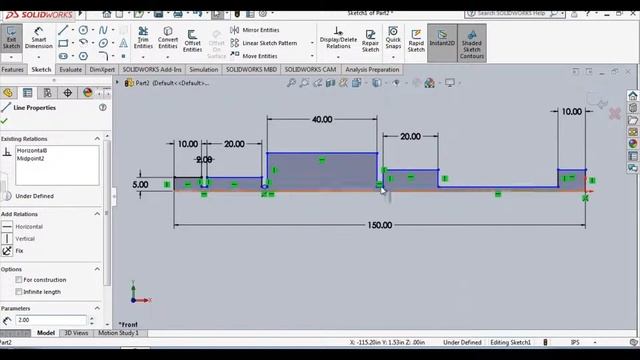Switch to ConfigurationManager tab
Viewport: 640px width, 360px height.
pyautogui.click(x=47, y=93)
